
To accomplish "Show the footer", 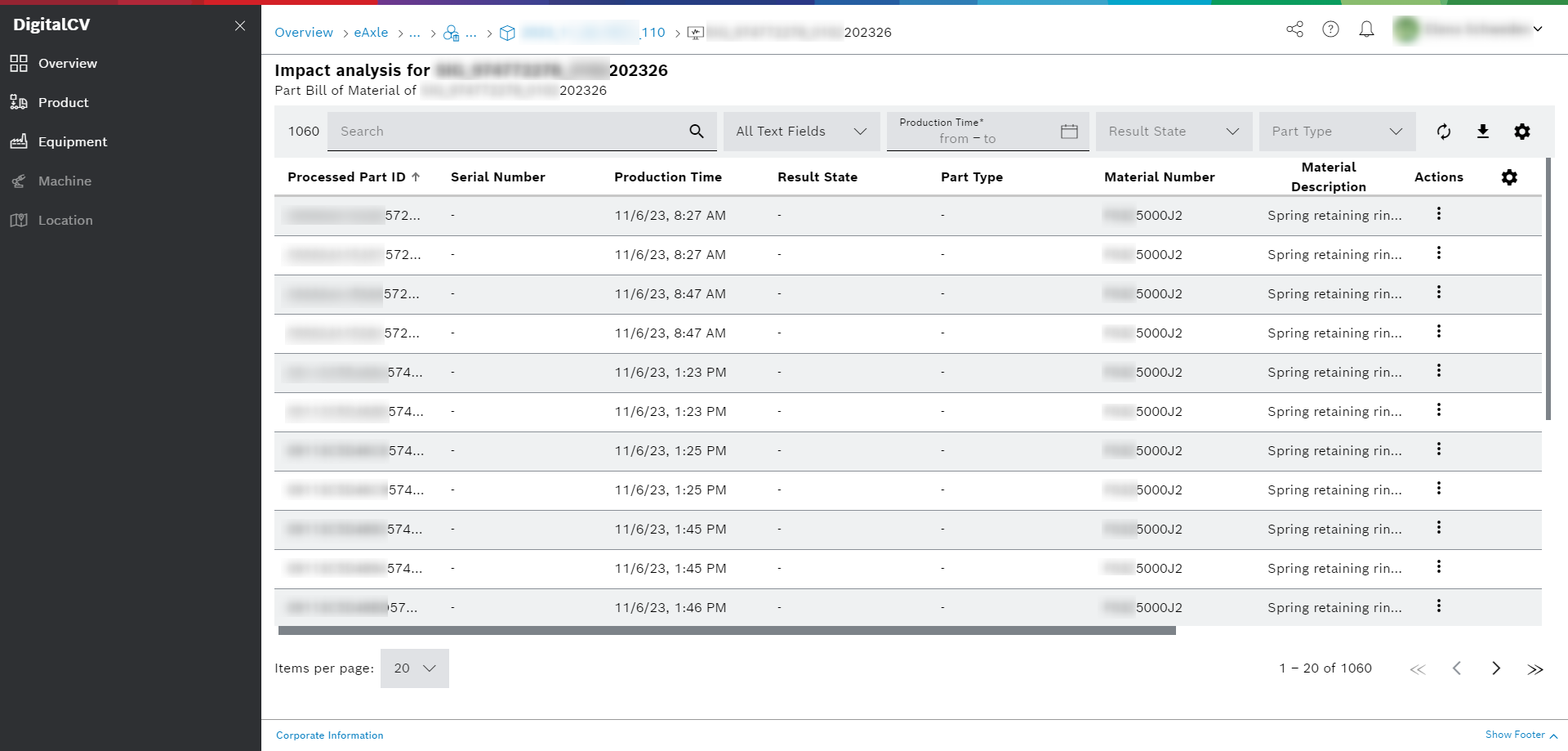I will tap(1515, 735).
